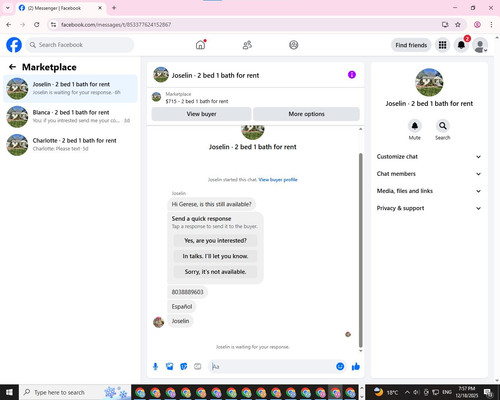Open the tab search dropdown arrow
500x400 pixels.
coord(8,8)
